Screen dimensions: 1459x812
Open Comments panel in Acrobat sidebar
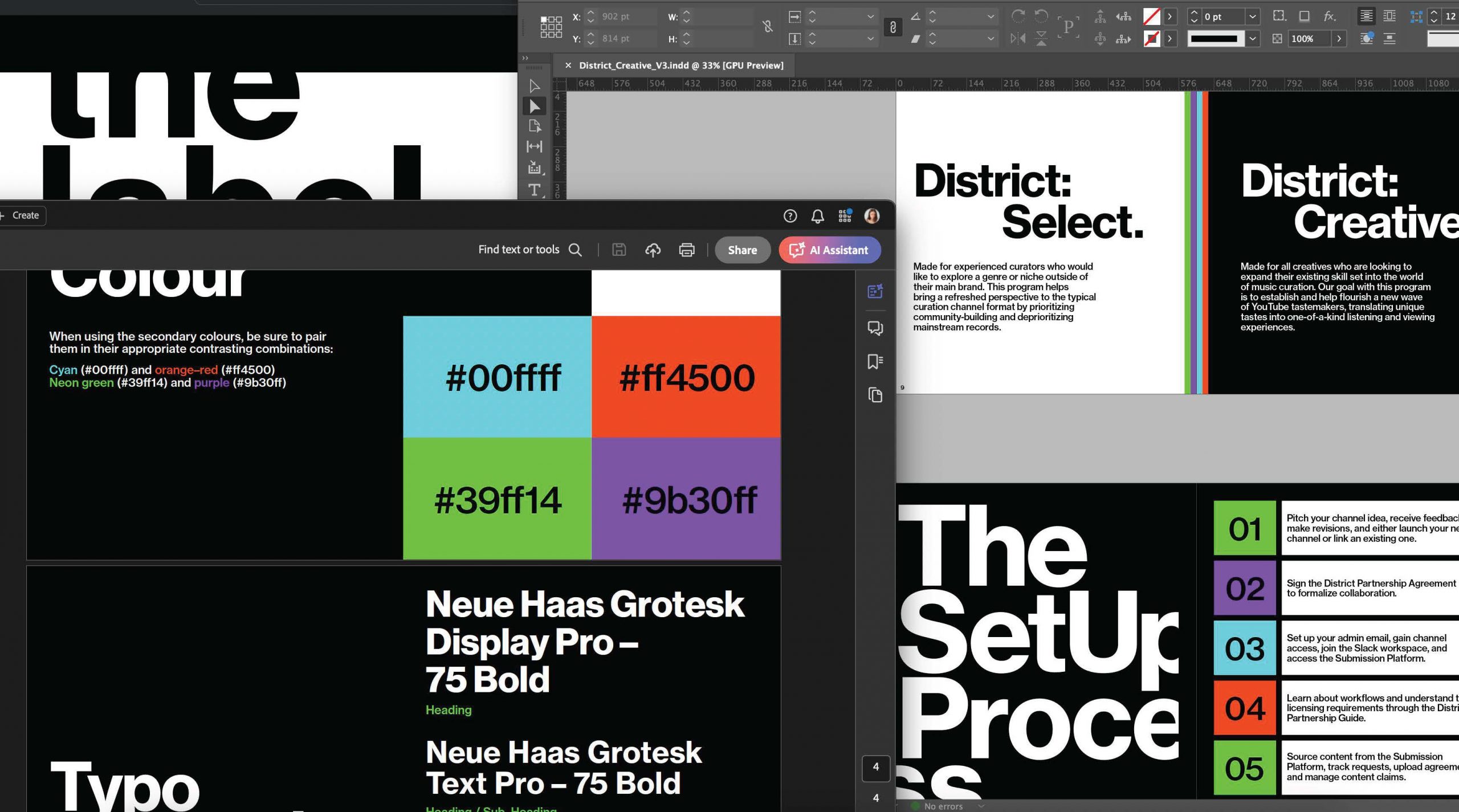(875, 328)
